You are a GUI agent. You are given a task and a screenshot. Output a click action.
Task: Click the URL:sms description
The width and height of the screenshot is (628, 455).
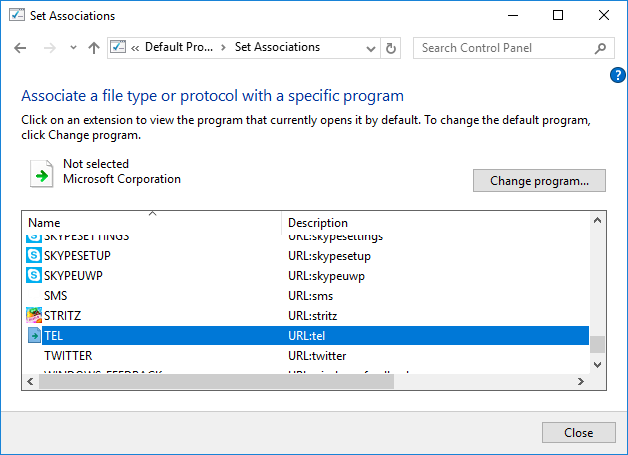[x=310, y=296]
